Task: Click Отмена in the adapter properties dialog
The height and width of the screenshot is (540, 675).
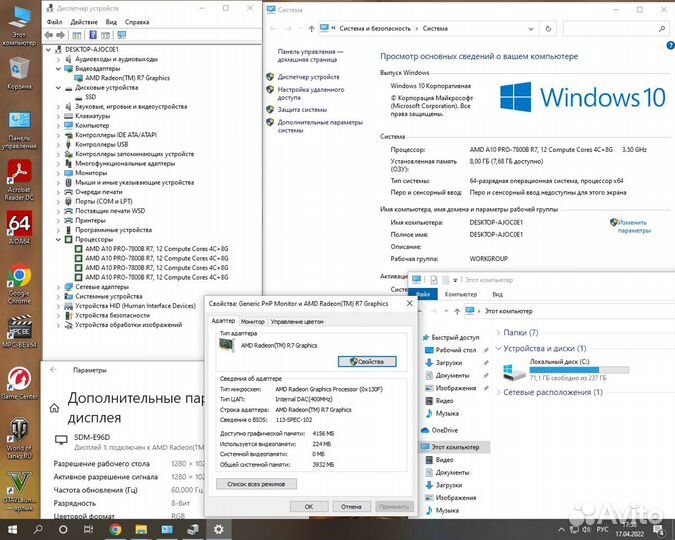Action: [351, 507]
